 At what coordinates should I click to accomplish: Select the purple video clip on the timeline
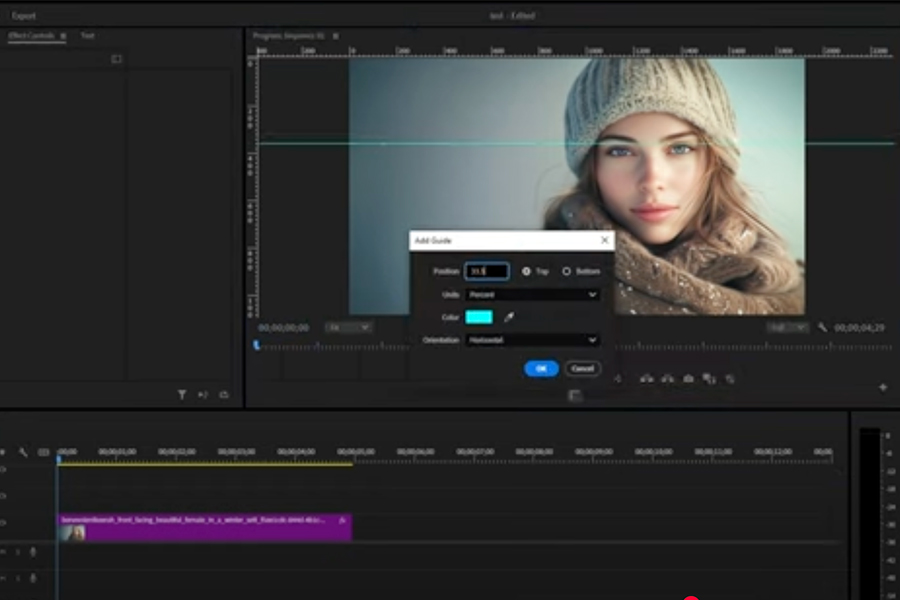pyautogui.click(x=204, y=528)
